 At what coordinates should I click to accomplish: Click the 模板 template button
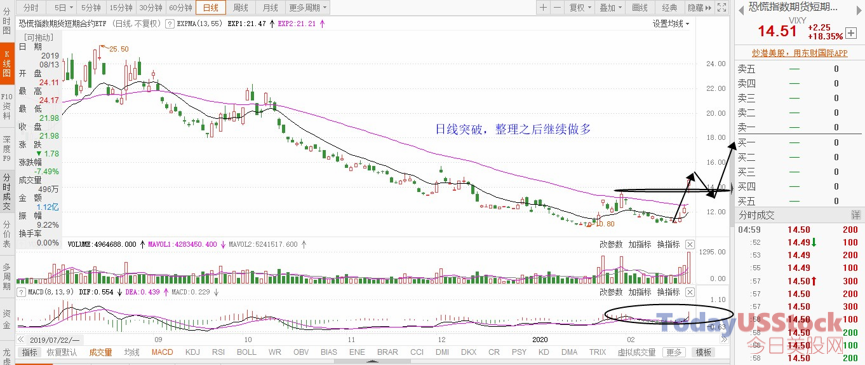coord(703,352)
